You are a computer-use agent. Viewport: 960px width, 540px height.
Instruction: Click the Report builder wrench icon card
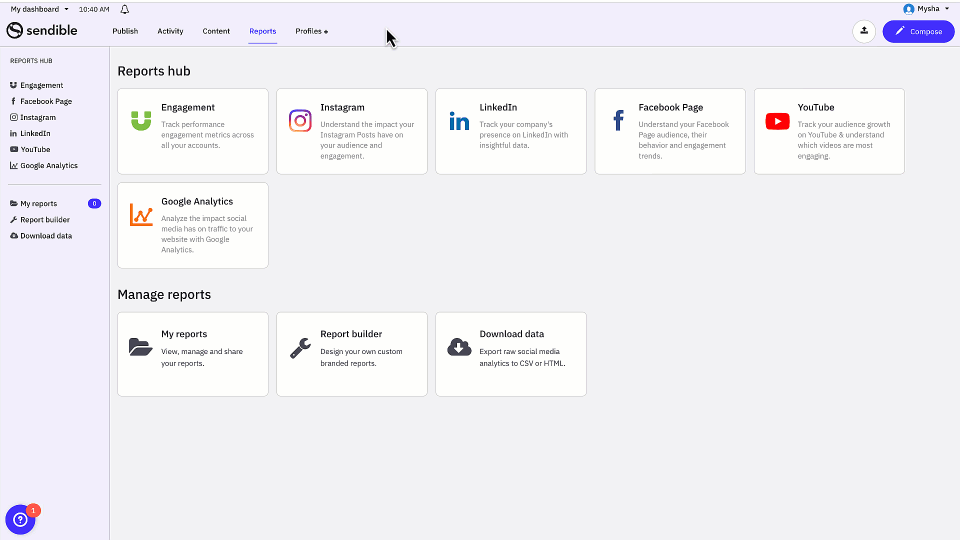tap(300, 348)
